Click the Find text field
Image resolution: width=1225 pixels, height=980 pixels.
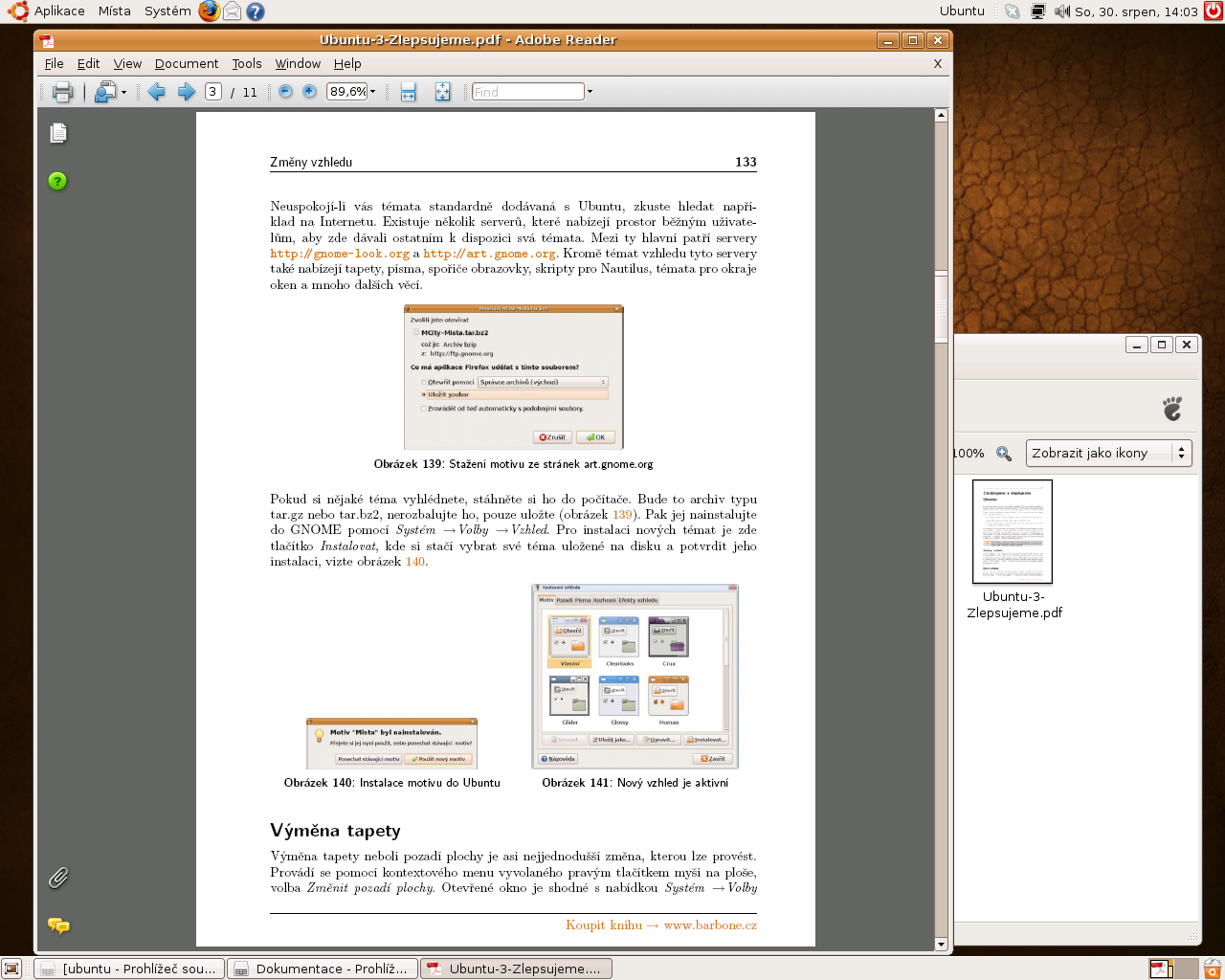[527, 92]
